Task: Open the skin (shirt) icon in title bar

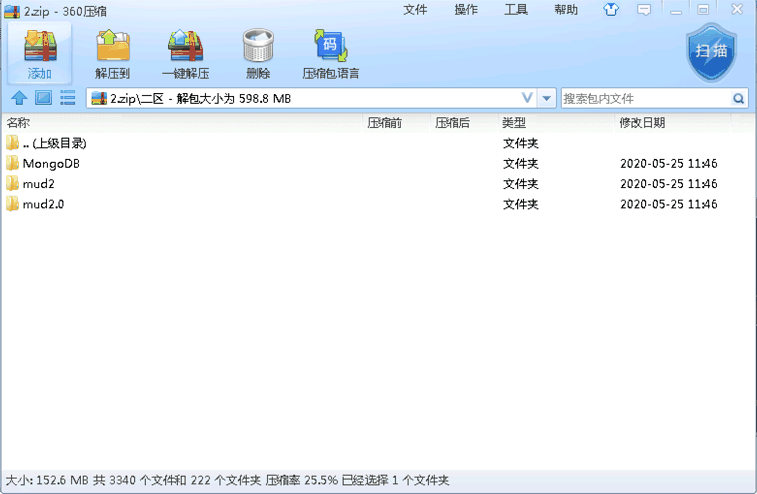Action: 611,9
